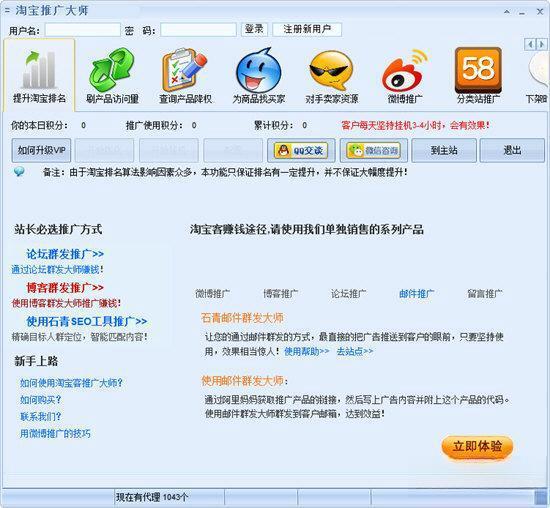Open the 如何购买? link
This screenshot has height=508, width=550.
41,400
